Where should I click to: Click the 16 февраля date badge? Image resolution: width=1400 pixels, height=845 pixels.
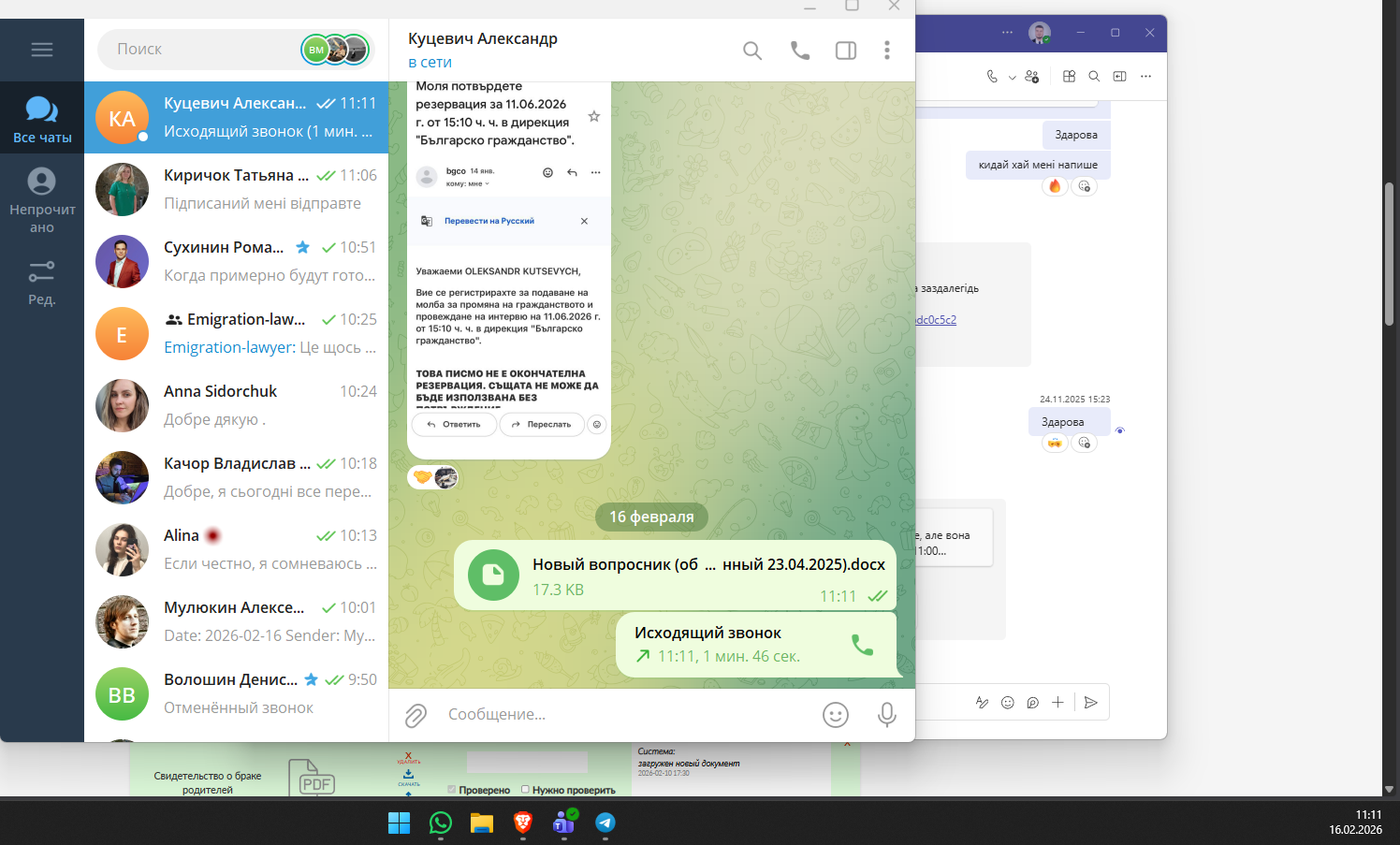652,517
